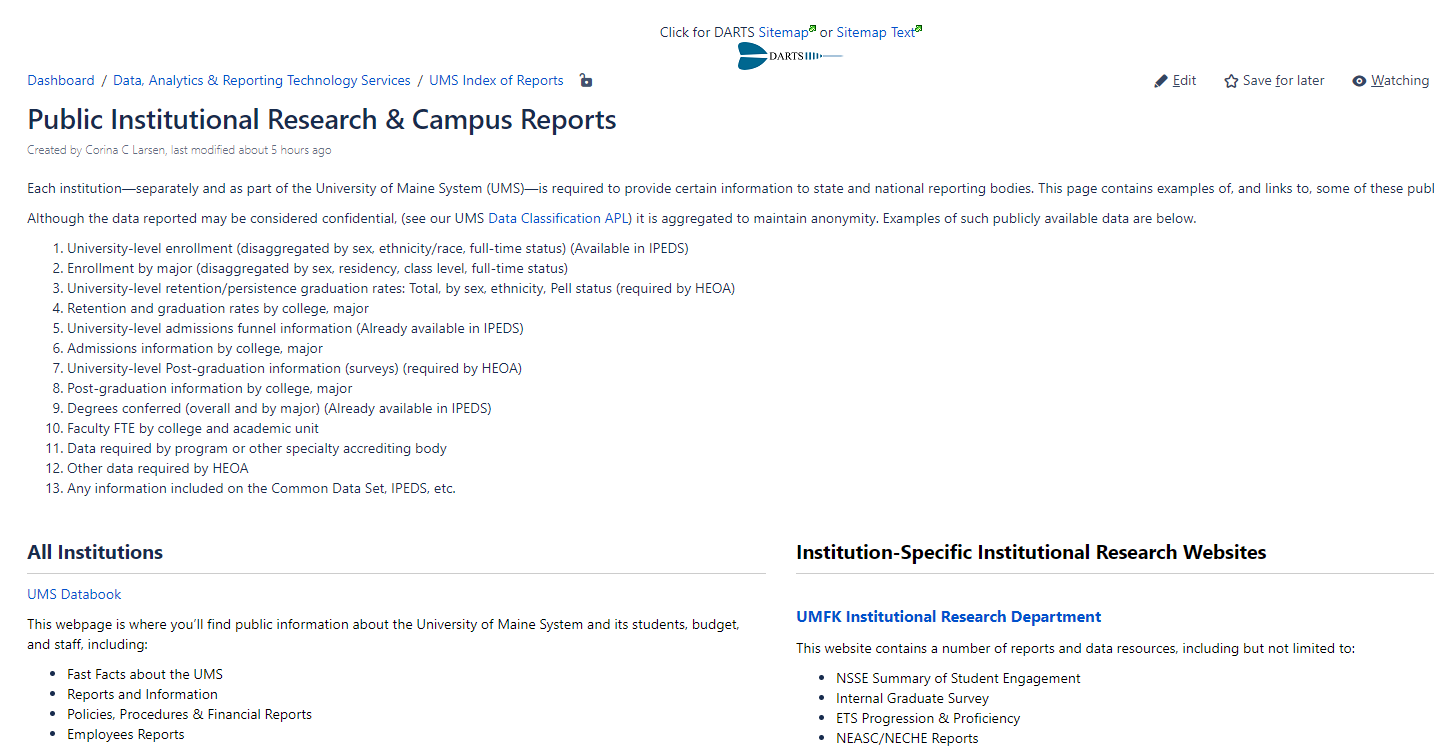Click 'Any information included on the Common Data Set' item
Viewport: 1434px width, 752px height.
coord(261,488)
